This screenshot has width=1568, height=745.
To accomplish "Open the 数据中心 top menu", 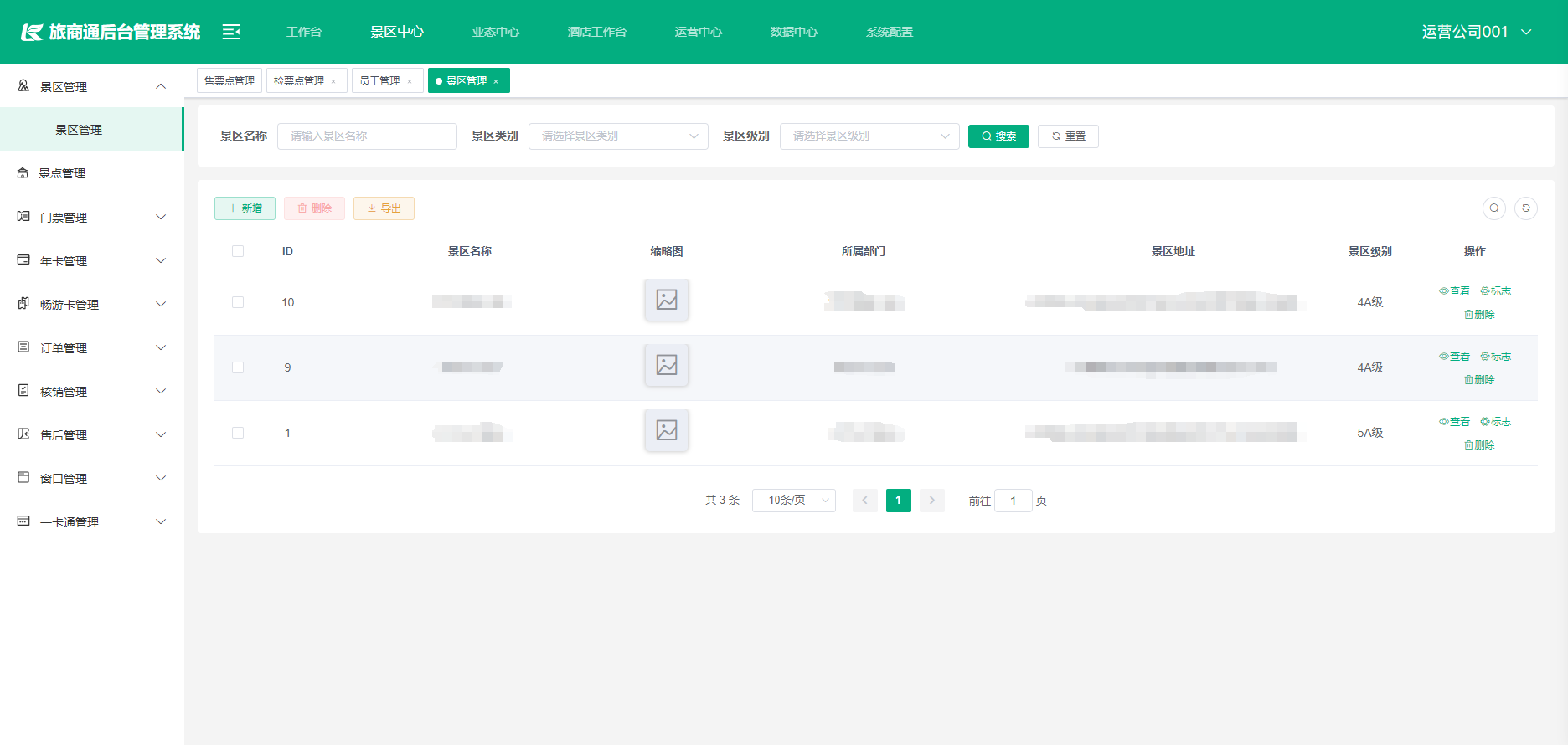I will click(x=794, y=32).
